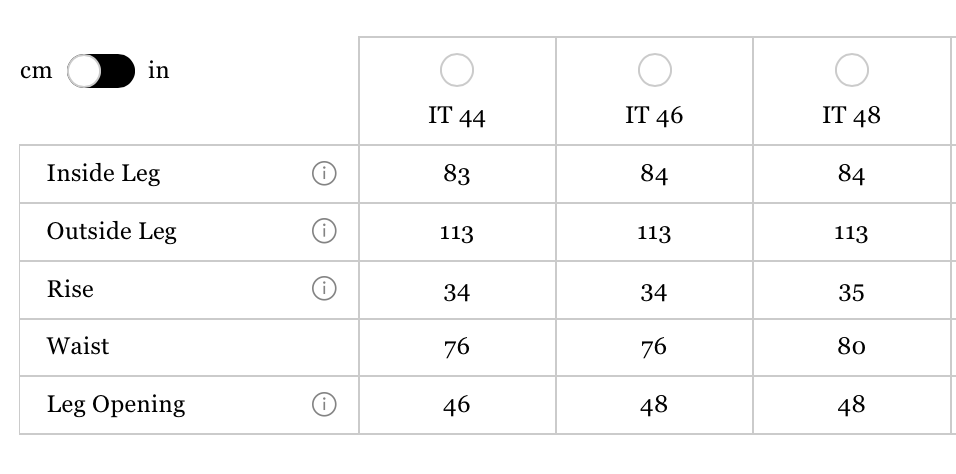This screenshot has width=956, height=474.
Task: Click the 'cm' unit label
Action: (36, 71)
